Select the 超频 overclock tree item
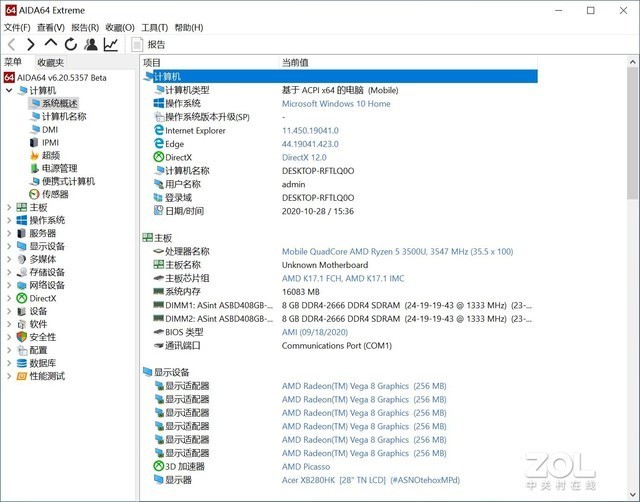This screenshot has height=502, width=640. coord(51,155)
